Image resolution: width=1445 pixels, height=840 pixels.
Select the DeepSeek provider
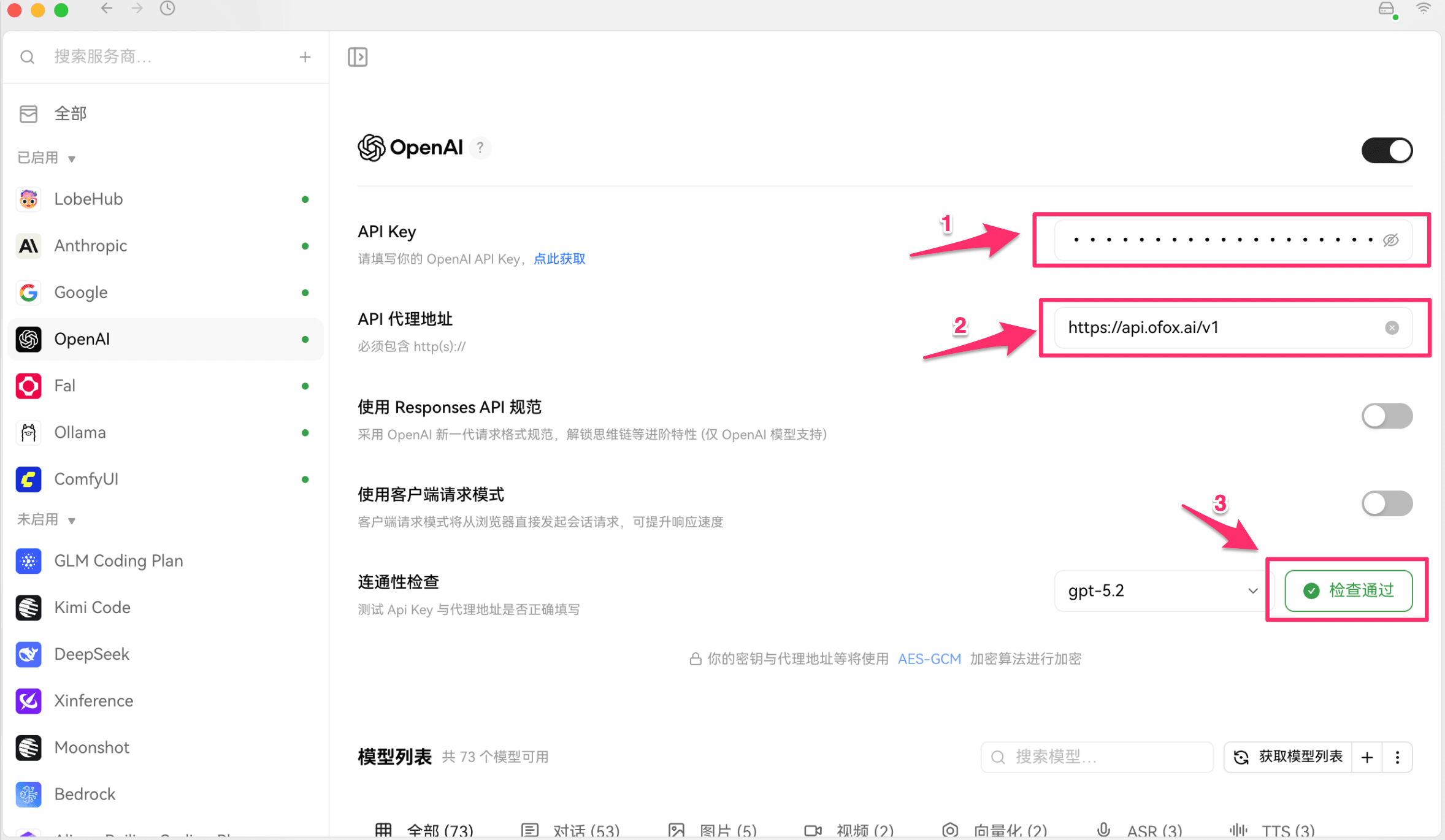pyautogui.click(x=92, y=654)
